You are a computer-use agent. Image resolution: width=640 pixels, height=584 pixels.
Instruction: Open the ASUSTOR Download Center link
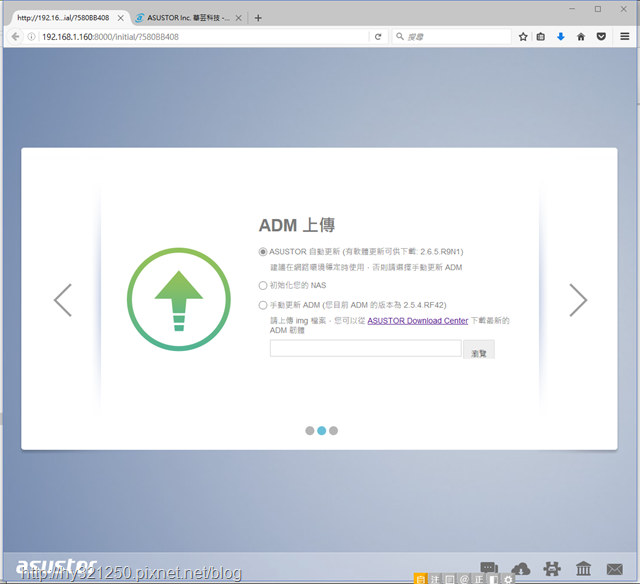coord(418,321)
